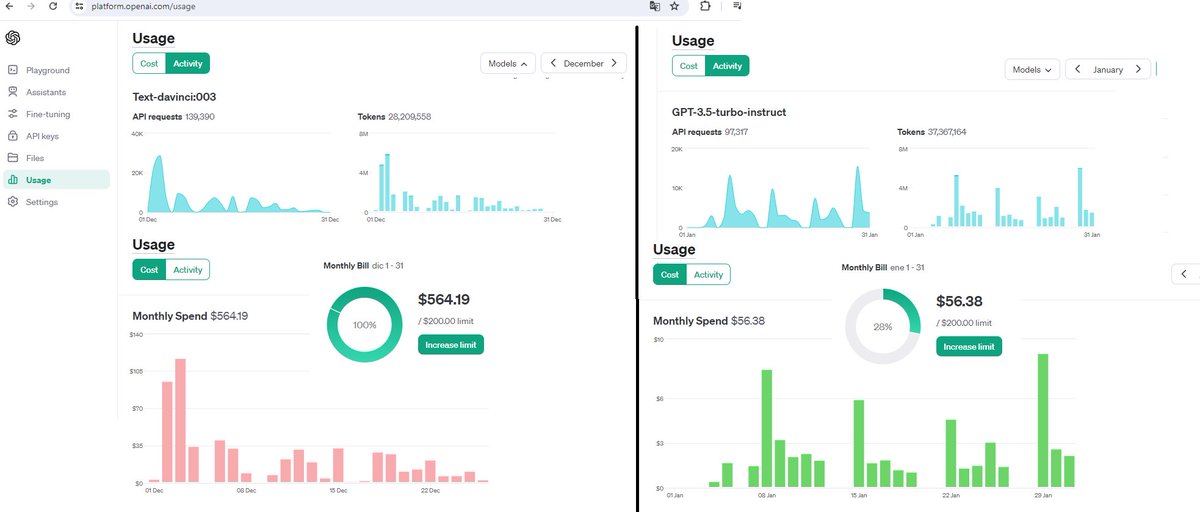1200x512 pixels.
Task: Click the OpenAI logo in the sidebar
Action: [x=13, y=38]
